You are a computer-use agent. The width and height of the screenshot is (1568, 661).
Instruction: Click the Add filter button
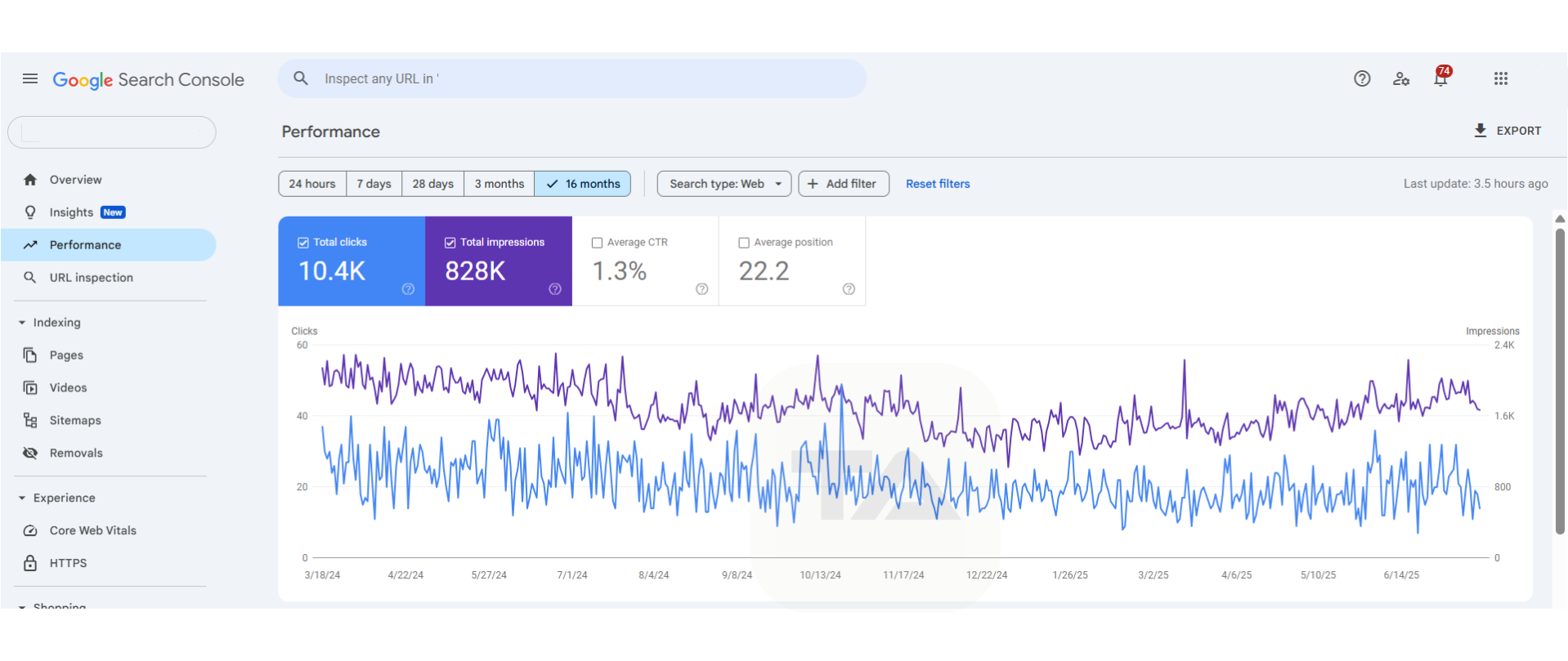click(x=843, y=184)
